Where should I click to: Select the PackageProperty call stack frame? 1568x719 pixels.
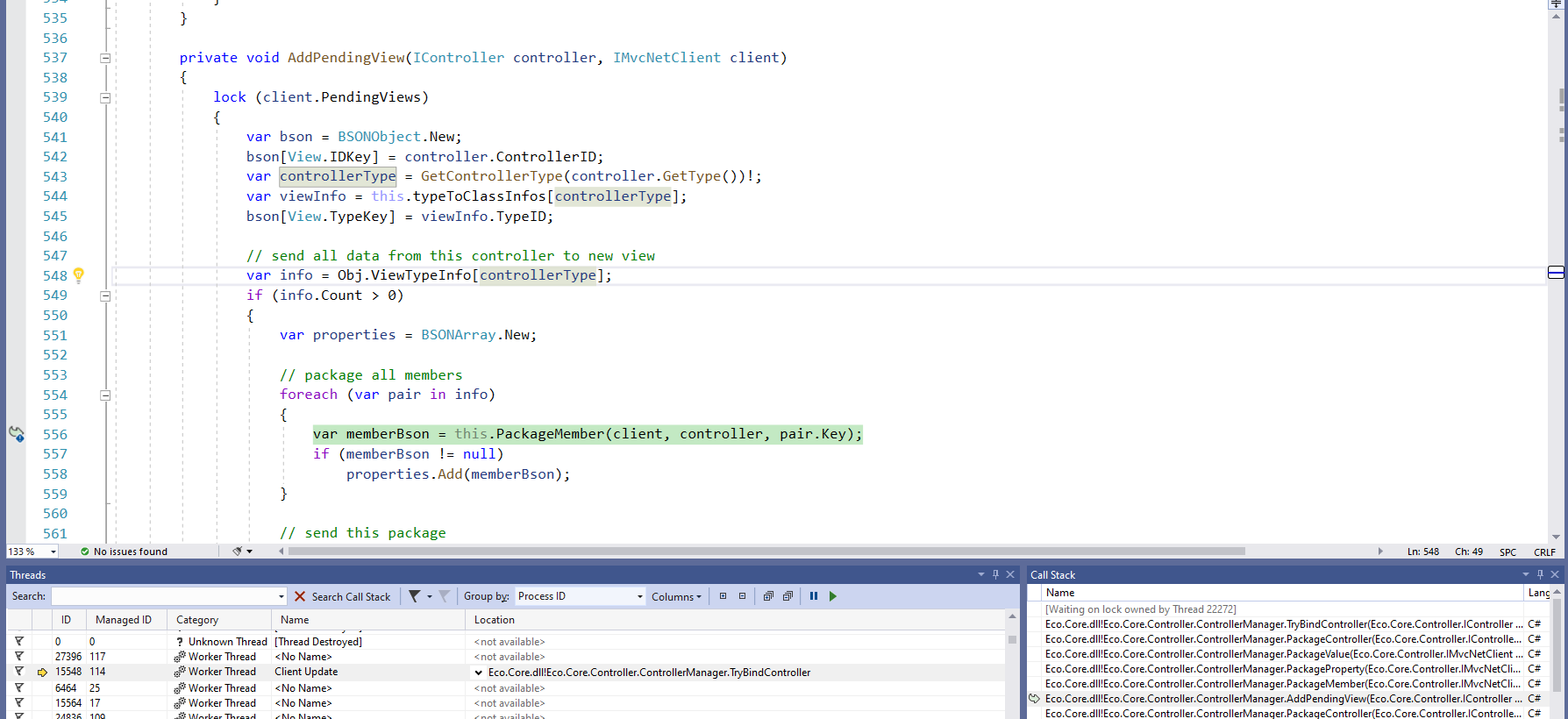(1284, 669)
